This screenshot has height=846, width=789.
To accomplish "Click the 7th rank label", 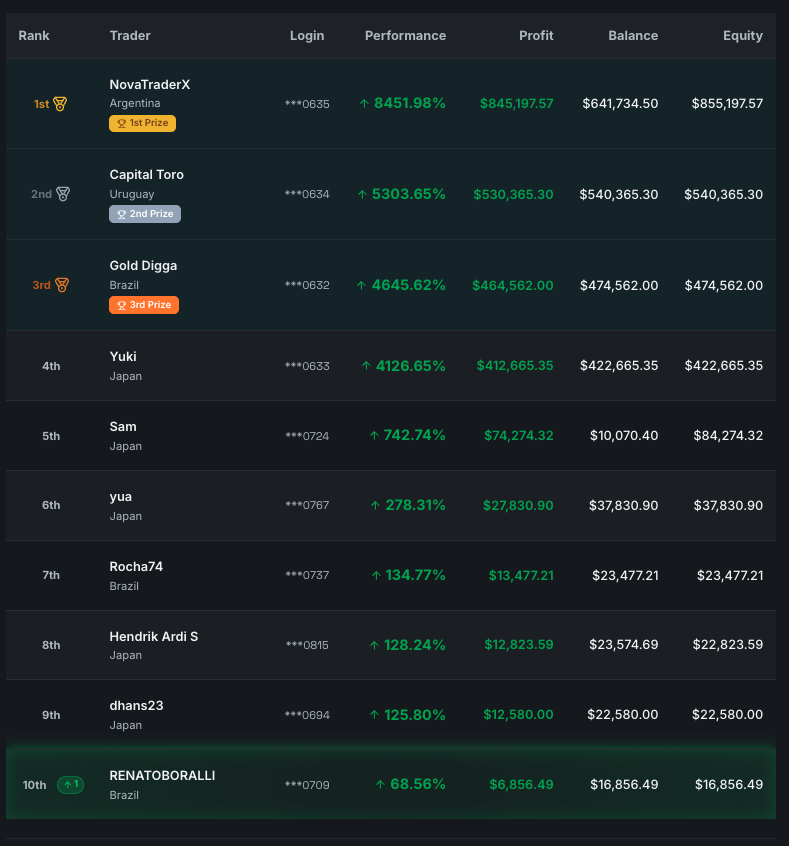I will click(51, 576).
